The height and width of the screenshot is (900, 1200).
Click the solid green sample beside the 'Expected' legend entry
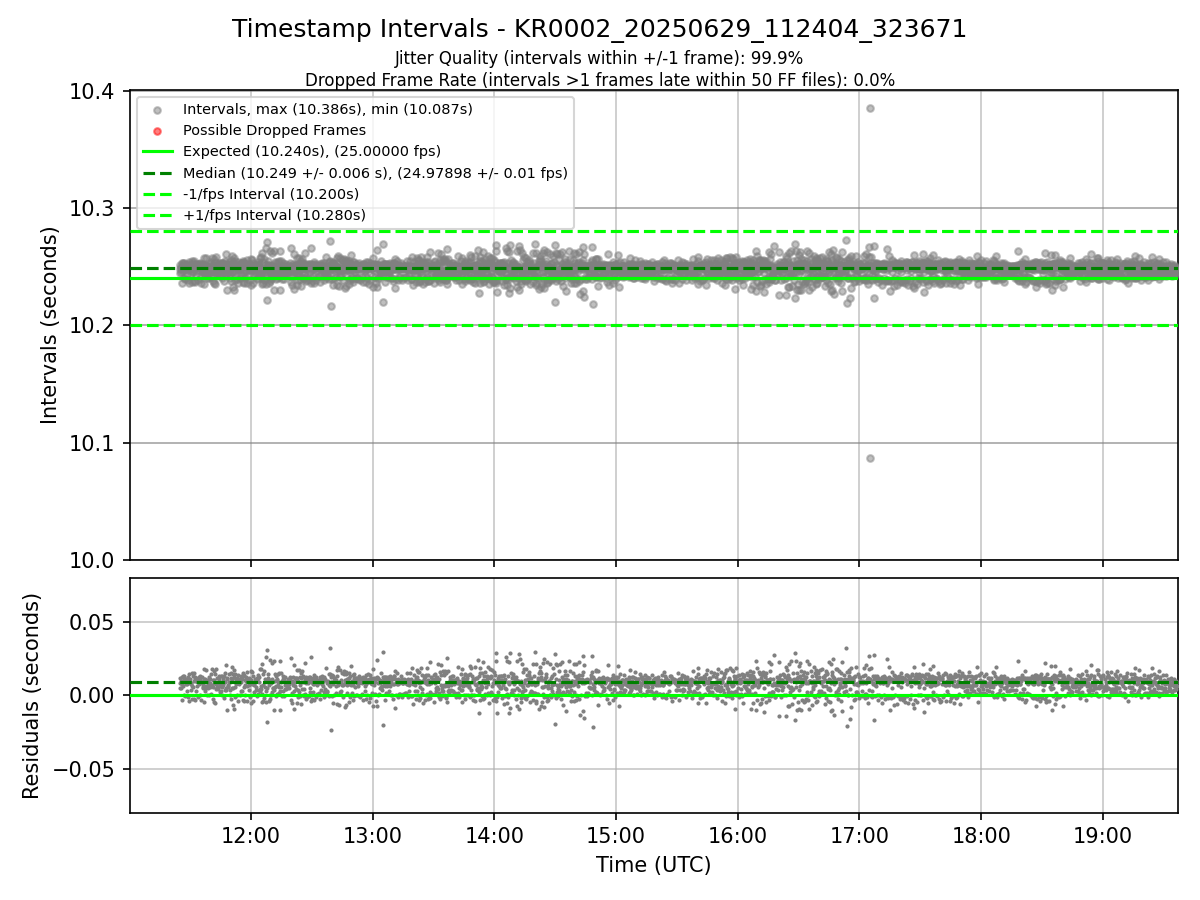point(157,152)
